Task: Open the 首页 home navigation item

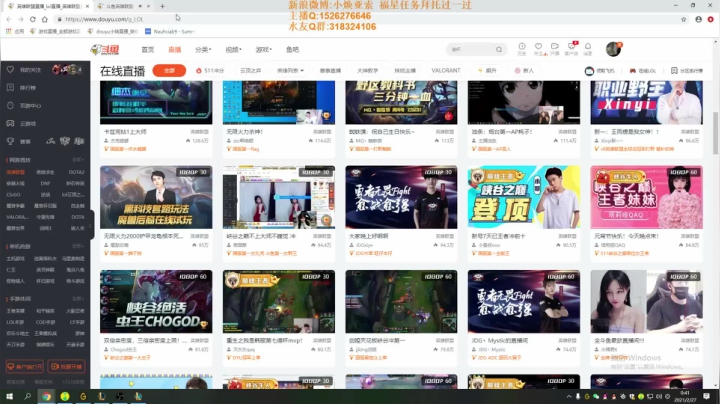Action: pos(147,50)
